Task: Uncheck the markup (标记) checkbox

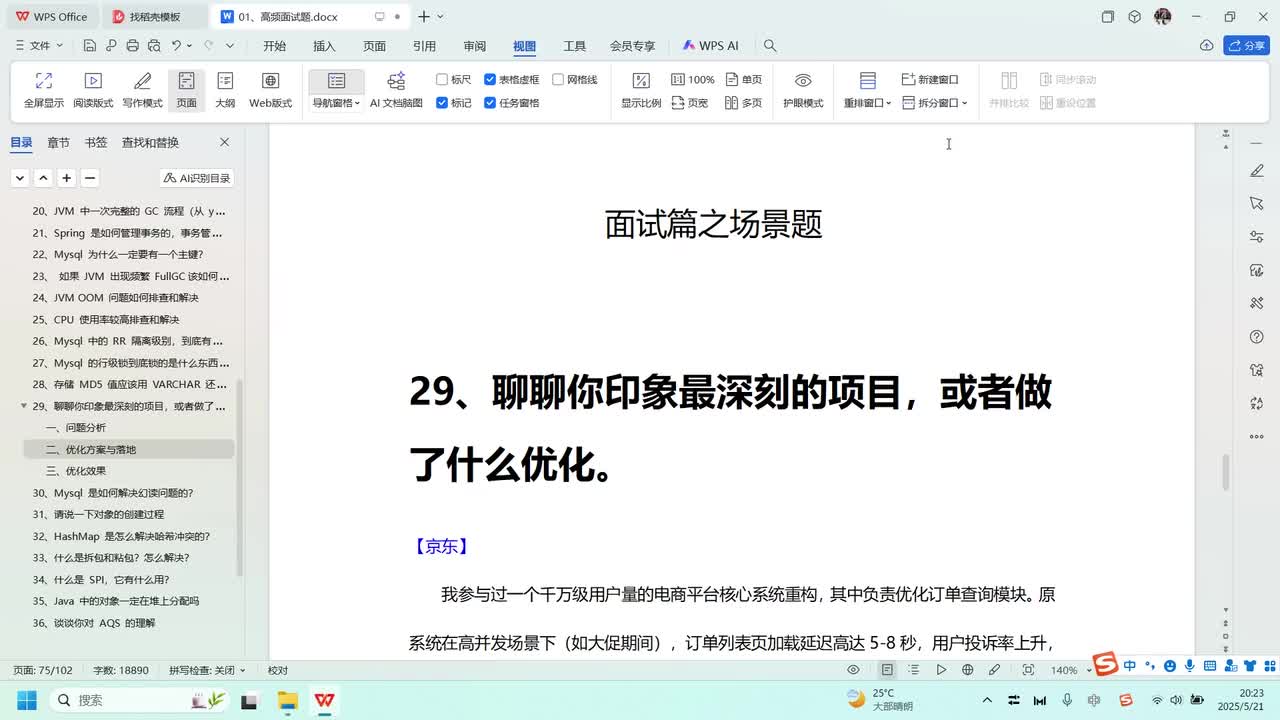Action: pyautogui.click(x=453, y=102)
